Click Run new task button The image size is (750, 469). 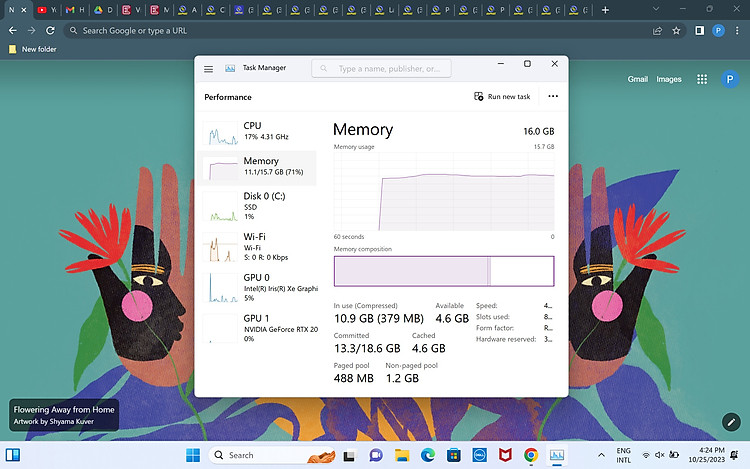pos(502,97)
